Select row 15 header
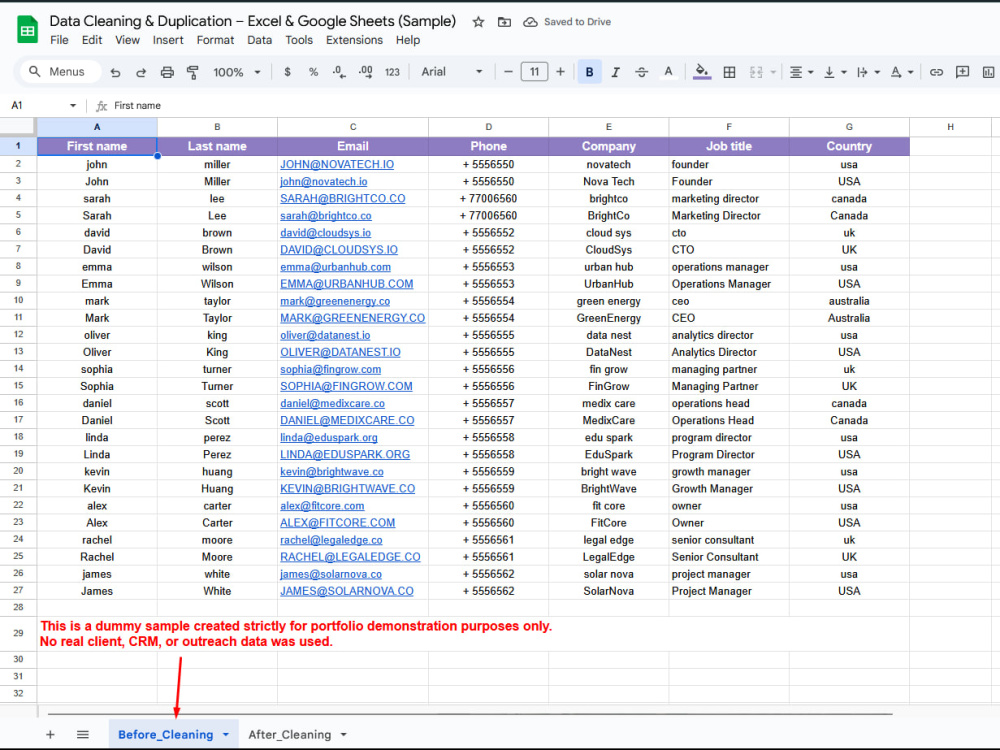The width and height of the screenshot is (1000, 750). tap(18, 386)
